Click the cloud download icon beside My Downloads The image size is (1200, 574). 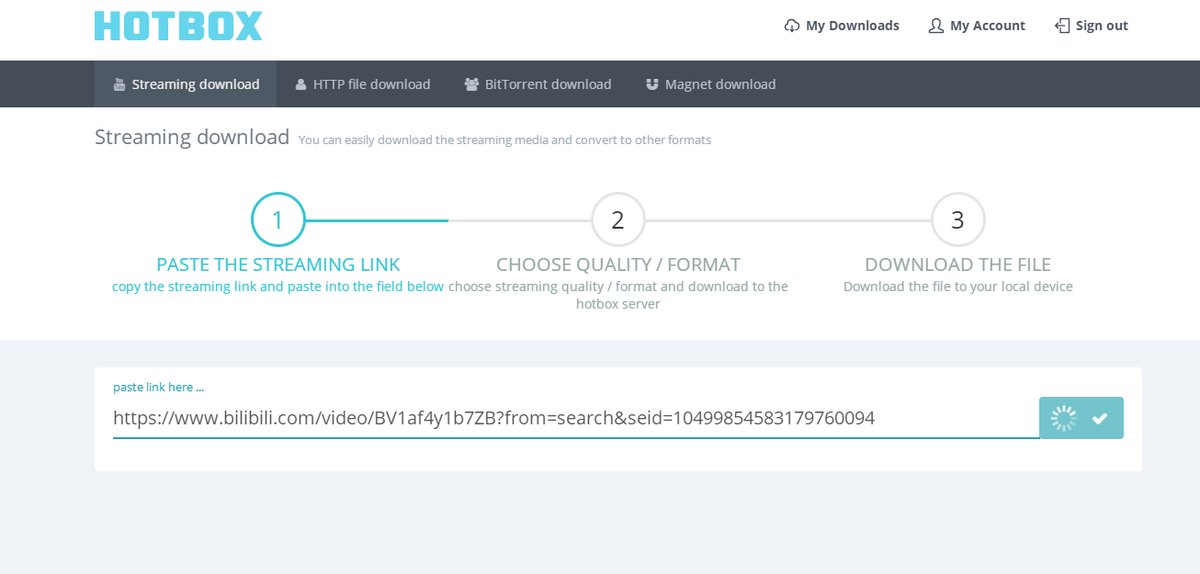792,26
